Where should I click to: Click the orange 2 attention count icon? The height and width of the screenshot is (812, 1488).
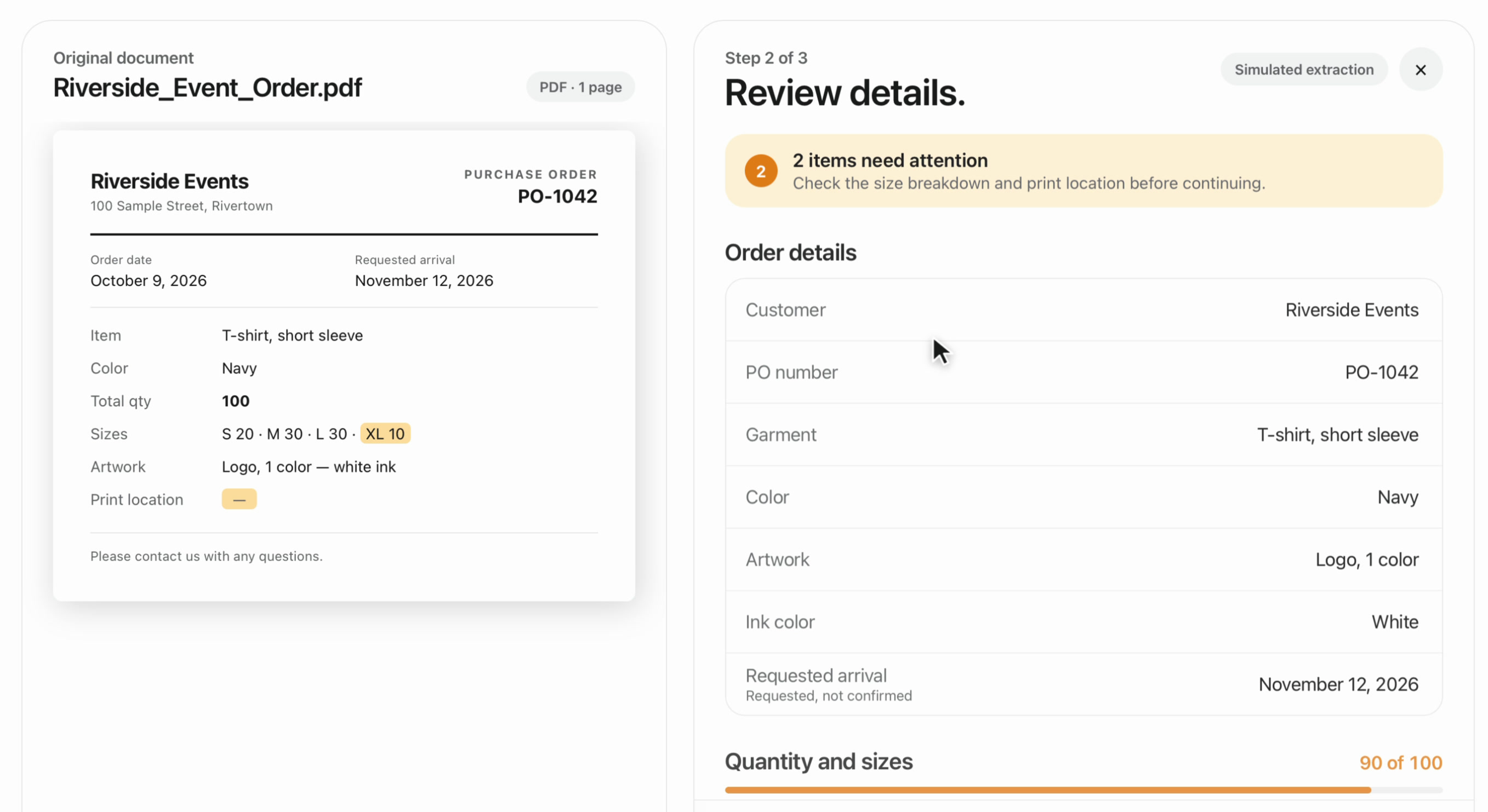click(761, 171)
